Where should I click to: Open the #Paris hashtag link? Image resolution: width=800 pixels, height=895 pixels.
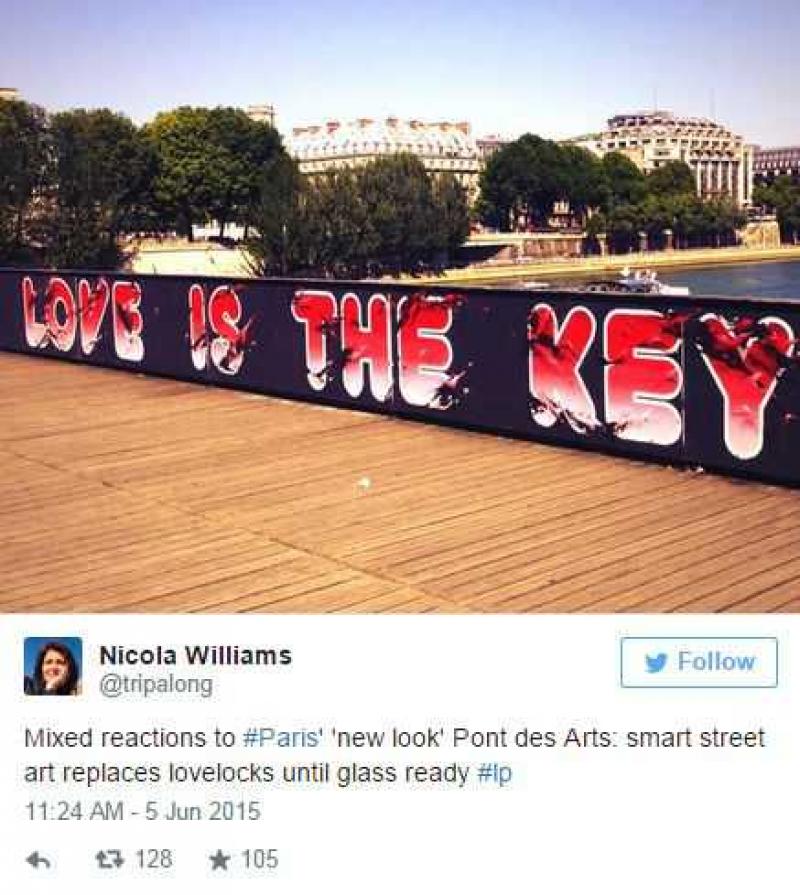tap(280, 737)
